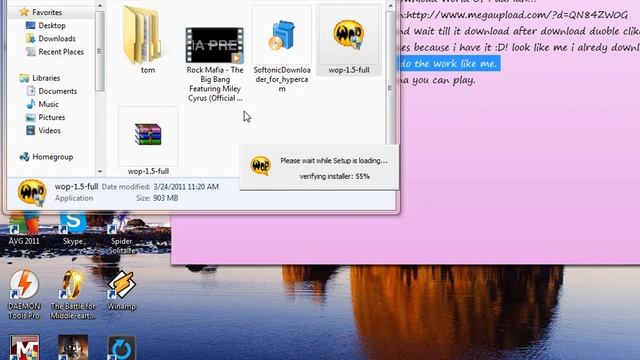
Task: Click navigation pane scrollbar thumb
Action: 100,51
